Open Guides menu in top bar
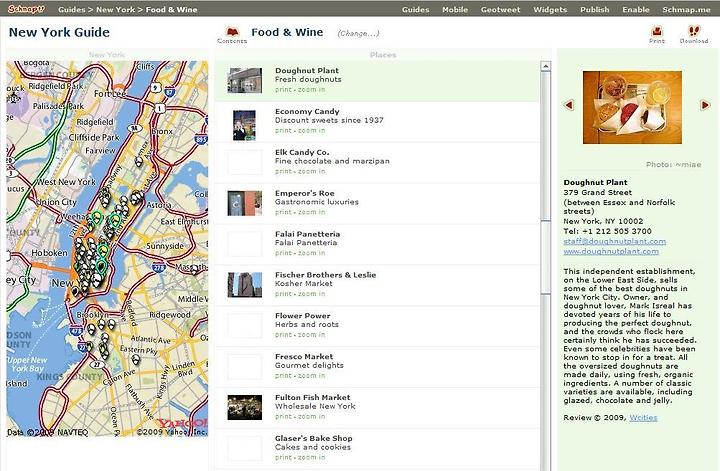Viewport: 720px width, 471px height. [x=416, y=9]
